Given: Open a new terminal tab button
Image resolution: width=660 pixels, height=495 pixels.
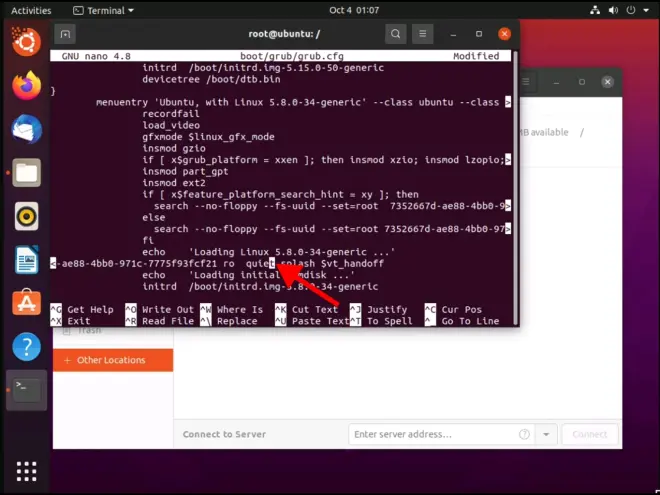Looking at the screenshot, I should [x=65, y=34].
